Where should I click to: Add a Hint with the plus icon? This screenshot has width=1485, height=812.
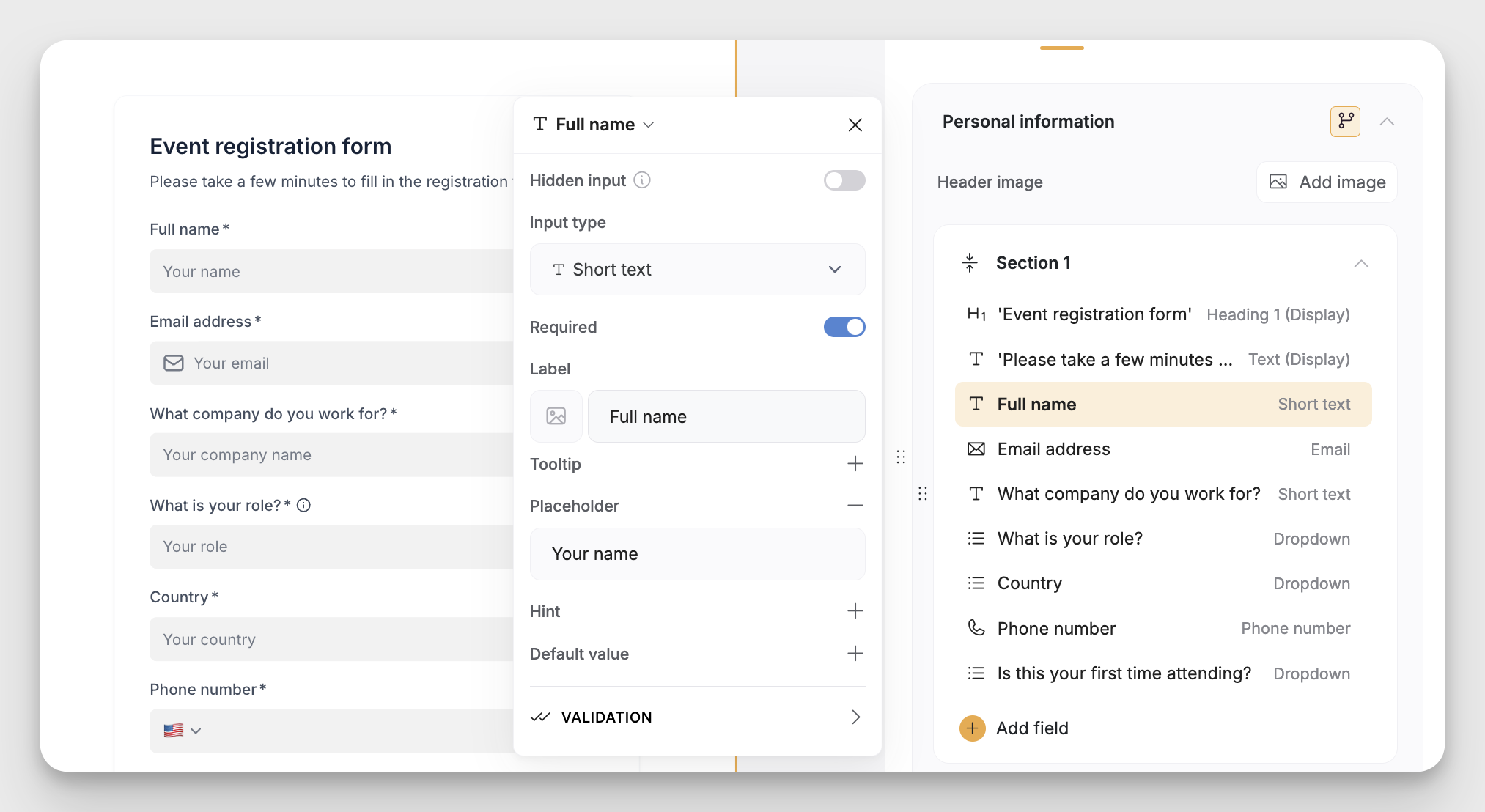(x=855, y=611)
